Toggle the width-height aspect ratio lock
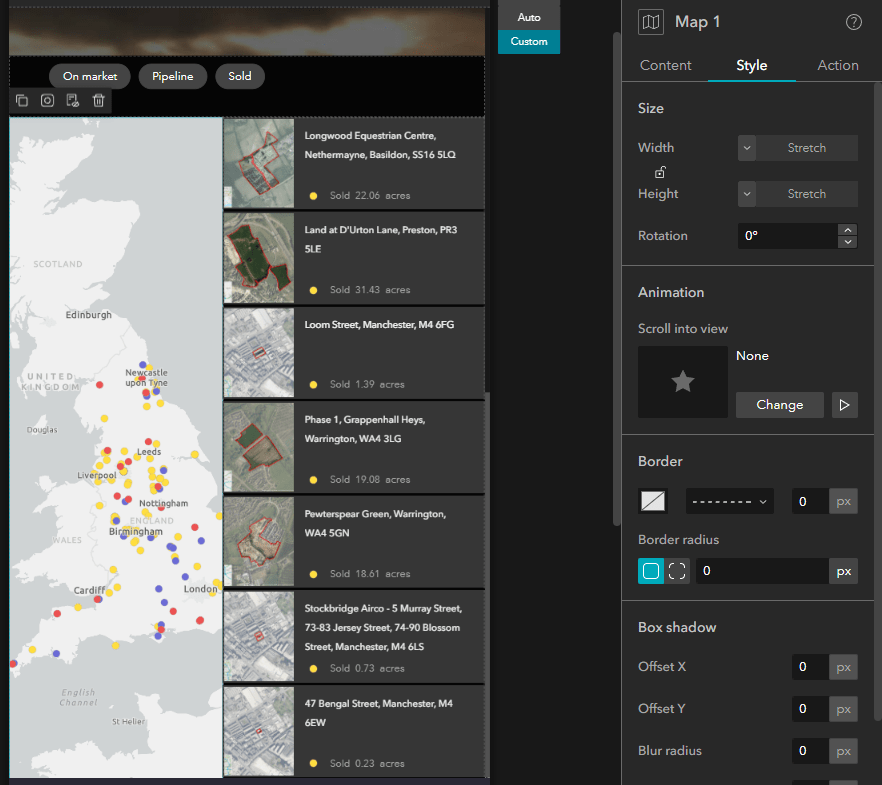The image size is (882, 785). coord(660,172)
